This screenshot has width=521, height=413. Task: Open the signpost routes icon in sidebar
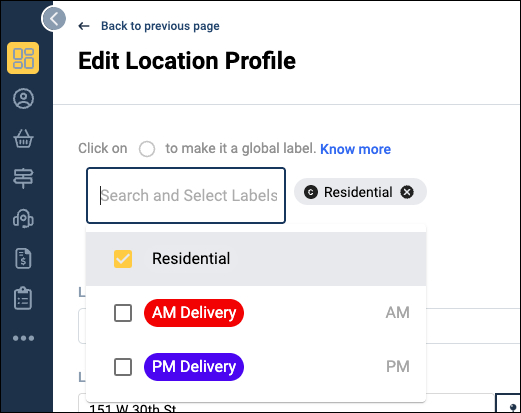pos(23,178)
